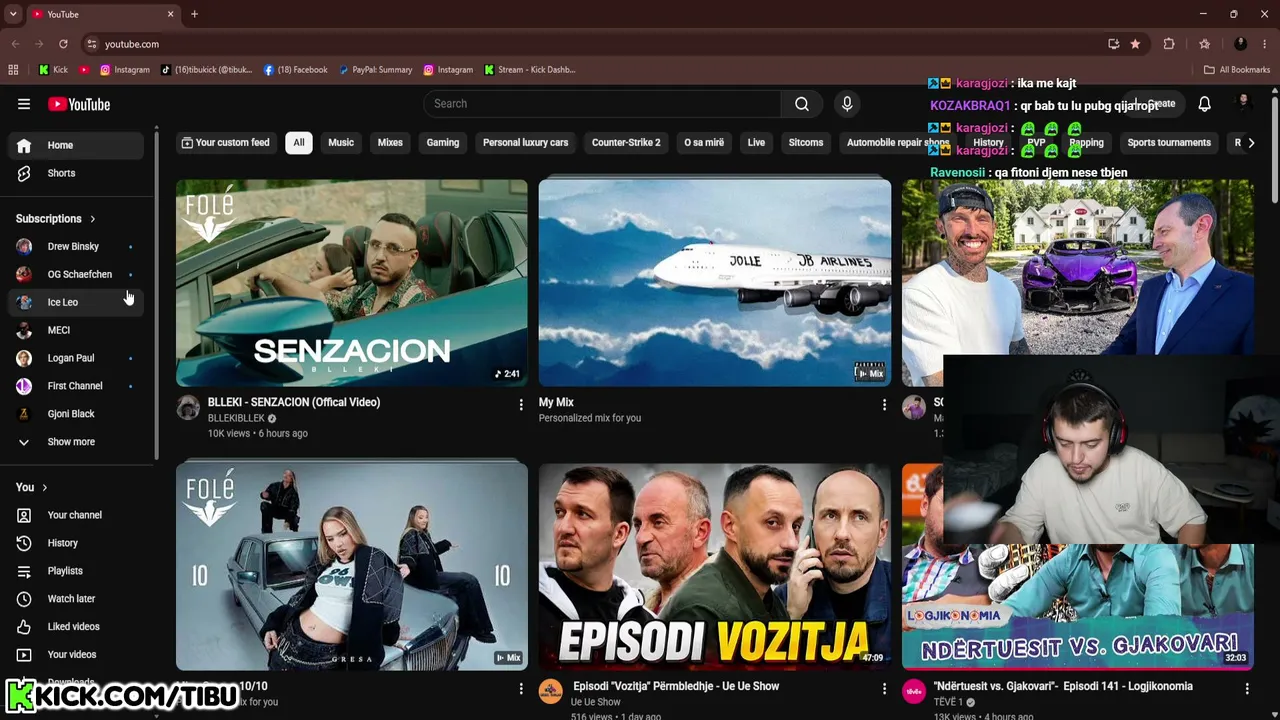1280x720 pixels.
Task: Open Shorts in the sidebar
Action: [x=76, y=173]
